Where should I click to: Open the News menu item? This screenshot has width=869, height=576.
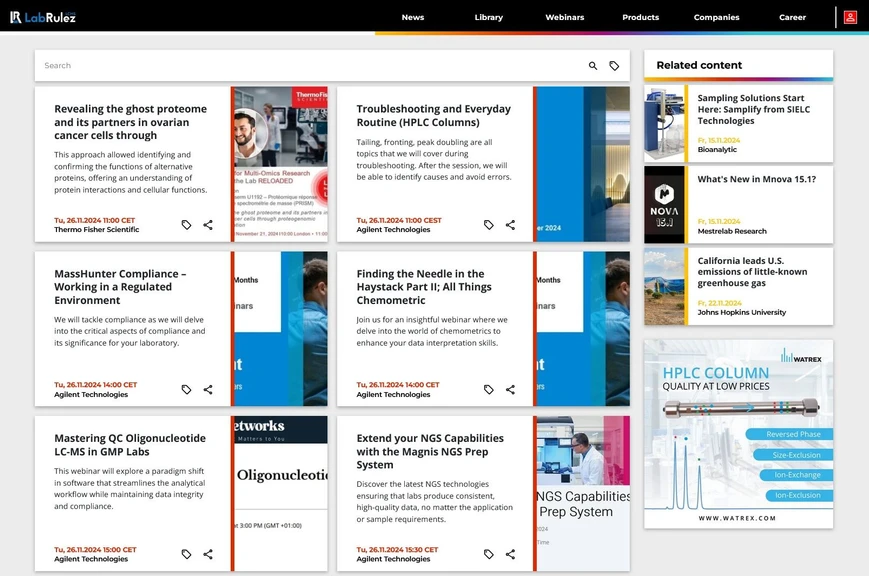413,17
